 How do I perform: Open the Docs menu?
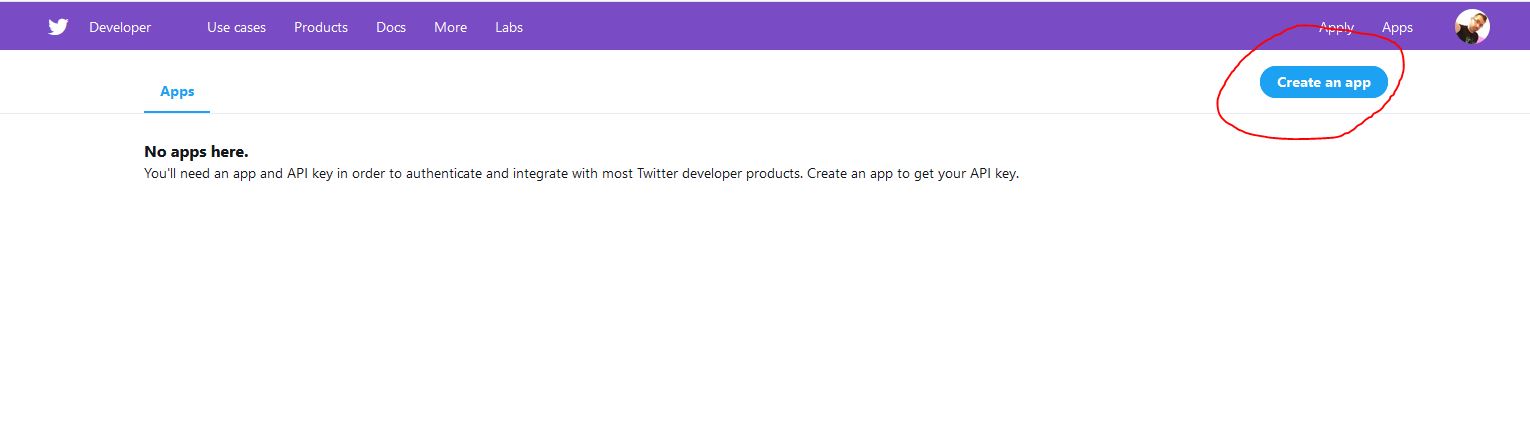[391, 27]
